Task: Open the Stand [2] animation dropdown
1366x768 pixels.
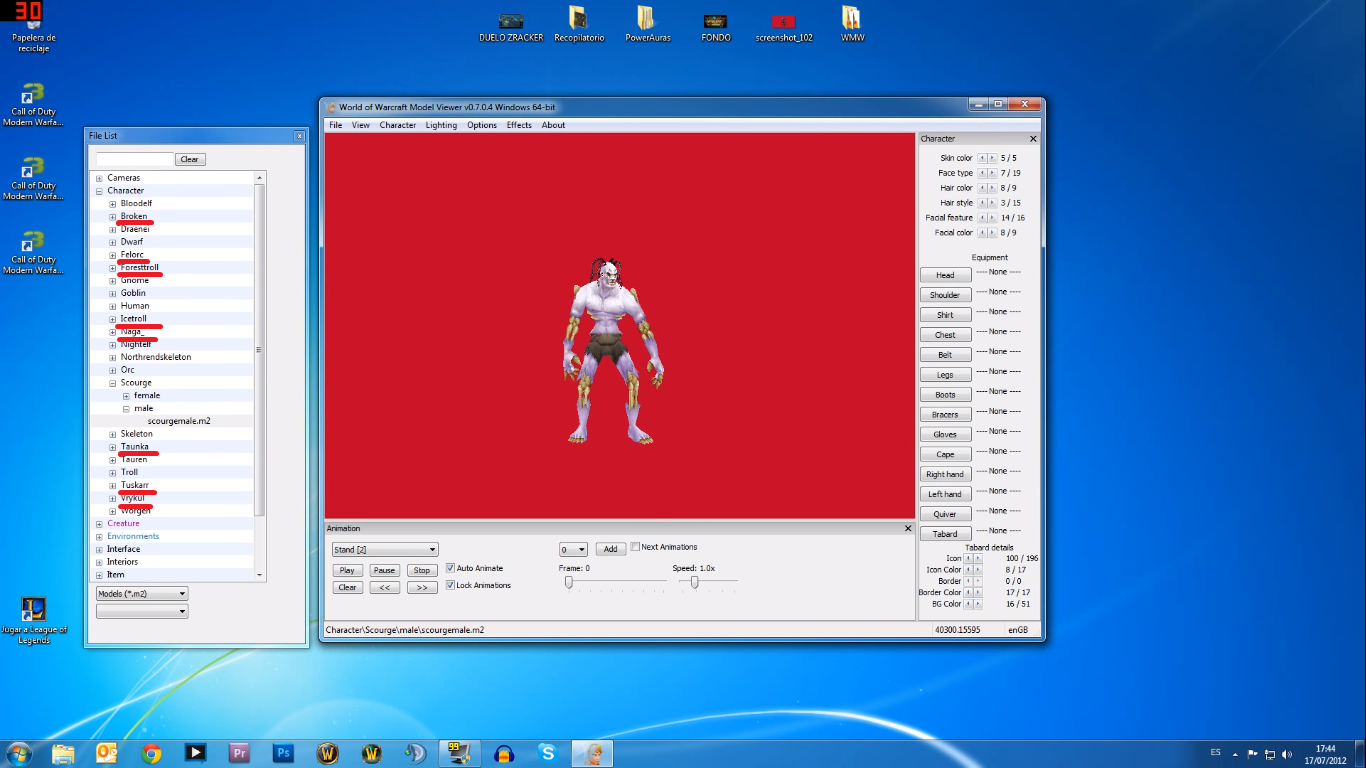Action: (x=385, y=549)
